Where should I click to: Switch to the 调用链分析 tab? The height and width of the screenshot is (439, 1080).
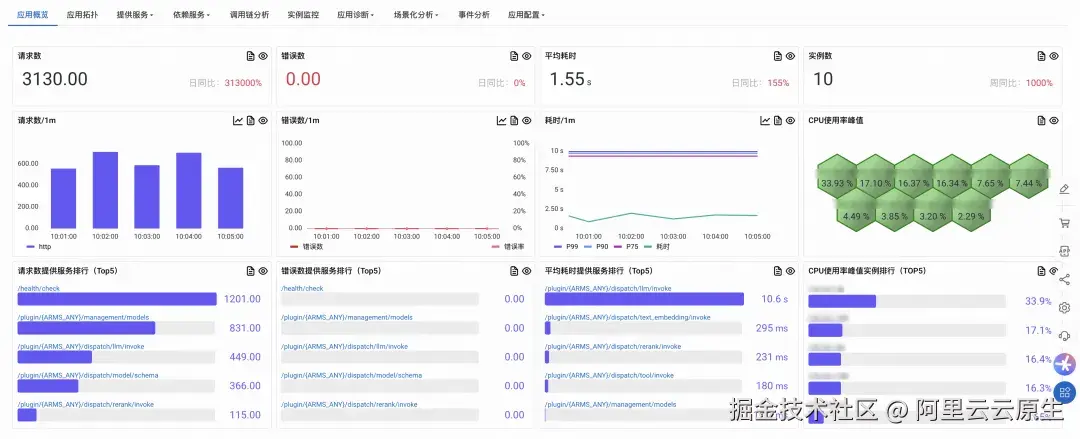(249, 15)
